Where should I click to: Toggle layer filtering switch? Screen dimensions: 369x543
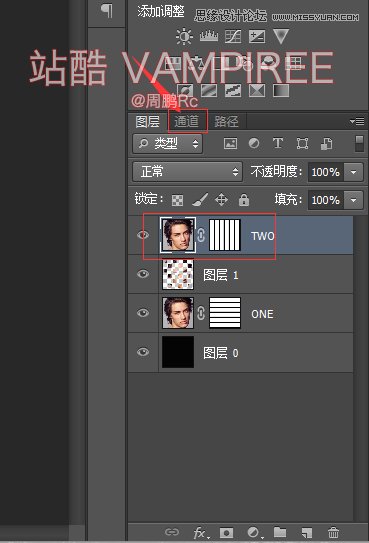point(359,143)
